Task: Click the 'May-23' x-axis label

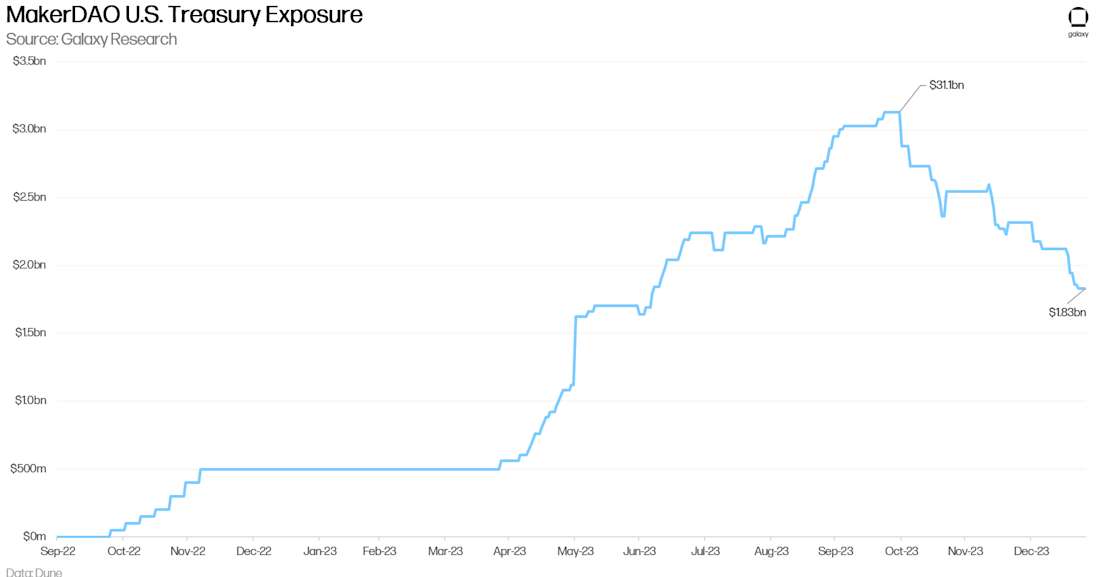Action: click(x=575, y=552)
